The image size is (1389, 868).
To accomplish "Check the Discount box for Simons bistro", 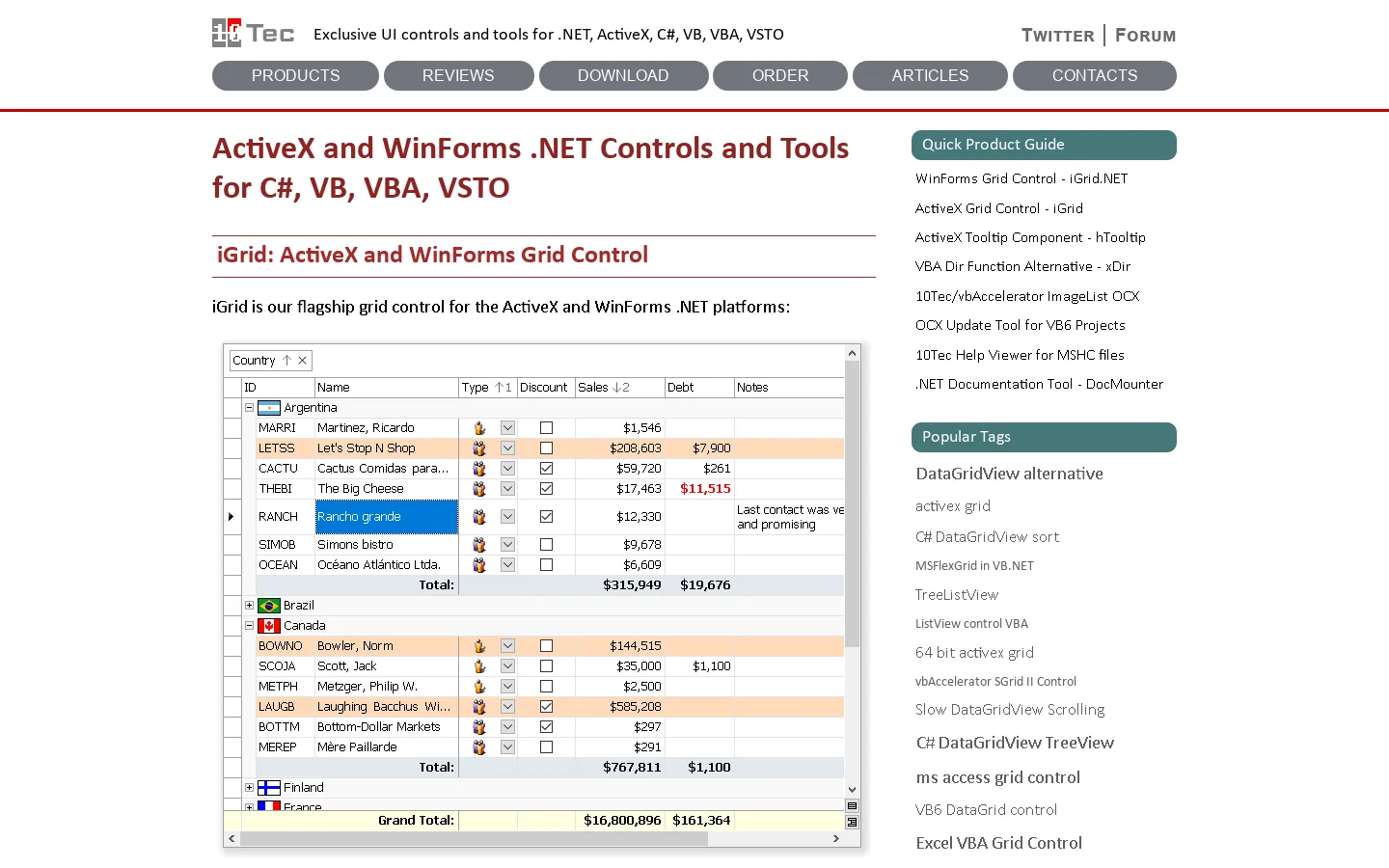I will tap(546, 545).
